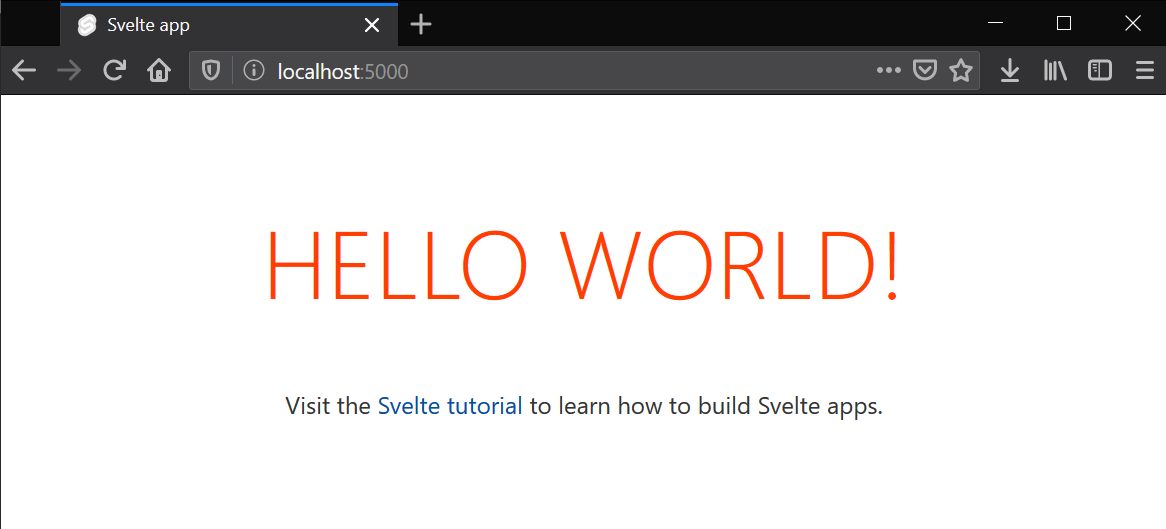Minimize the Firefox window
This screenshot has width=1166, height=529.
tap(995, 23)
